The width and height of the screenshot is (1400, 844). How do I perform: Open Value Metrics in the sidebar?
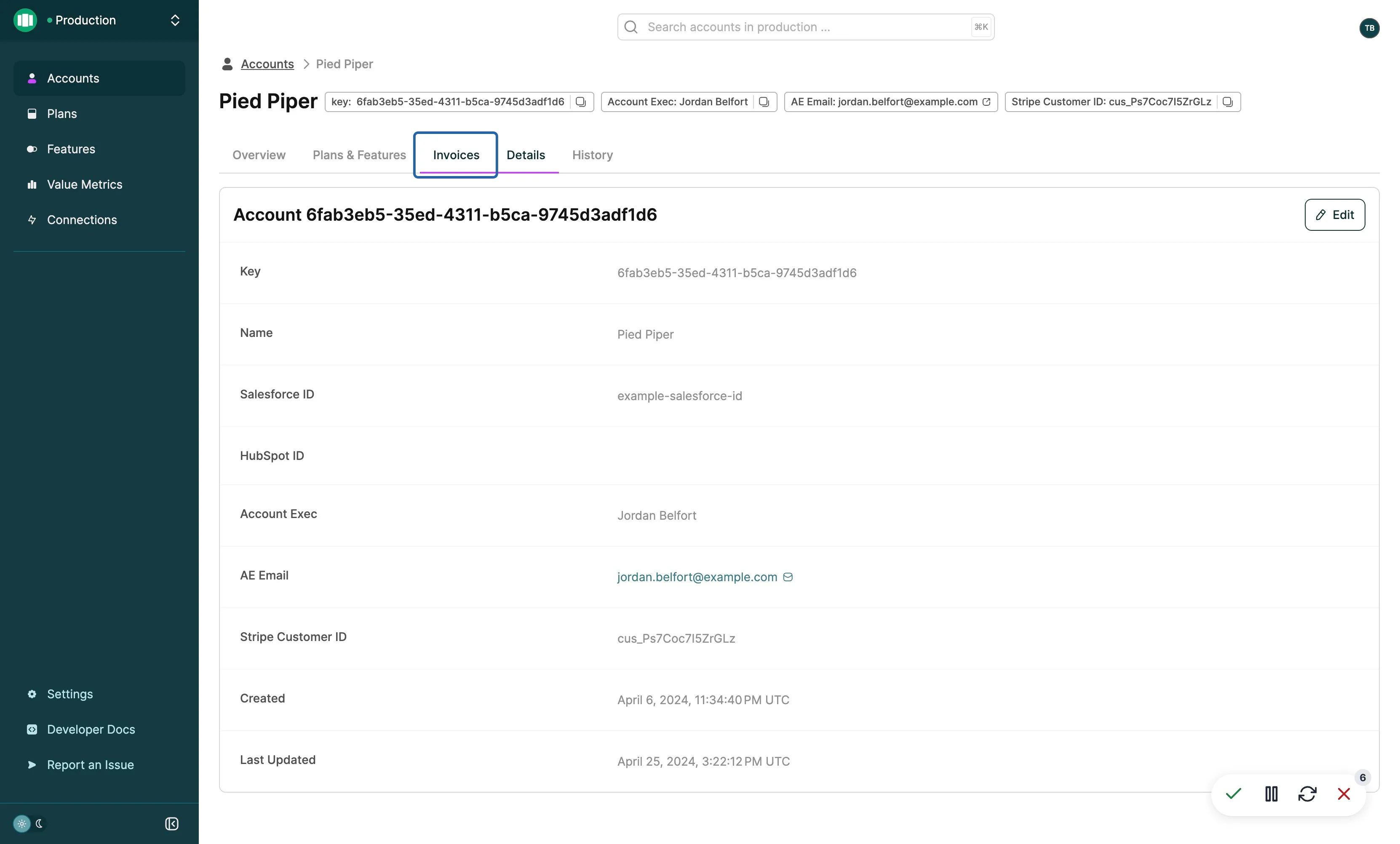click(x=99, y=184)
